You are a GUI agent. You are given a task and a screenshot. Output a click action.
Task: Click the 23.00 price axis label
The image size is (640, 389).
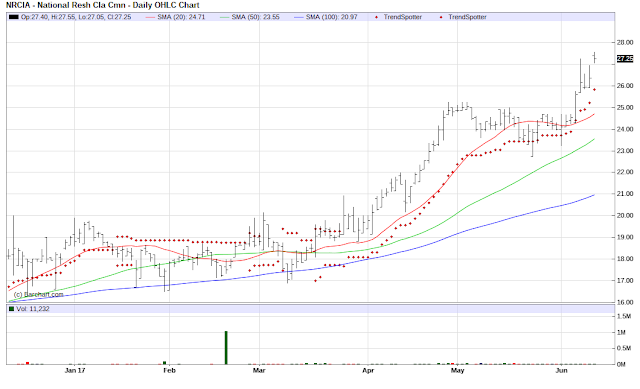pos(625,151)
